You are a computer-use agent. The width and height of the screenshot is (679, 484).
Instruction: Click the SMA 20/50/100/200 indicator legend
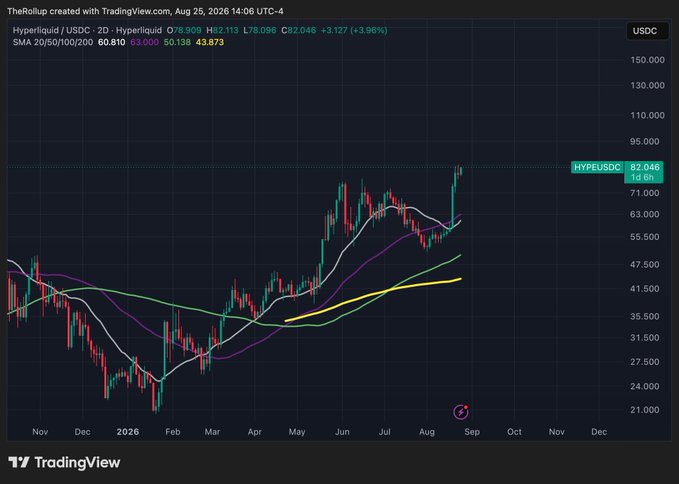(x=53, y=42)
